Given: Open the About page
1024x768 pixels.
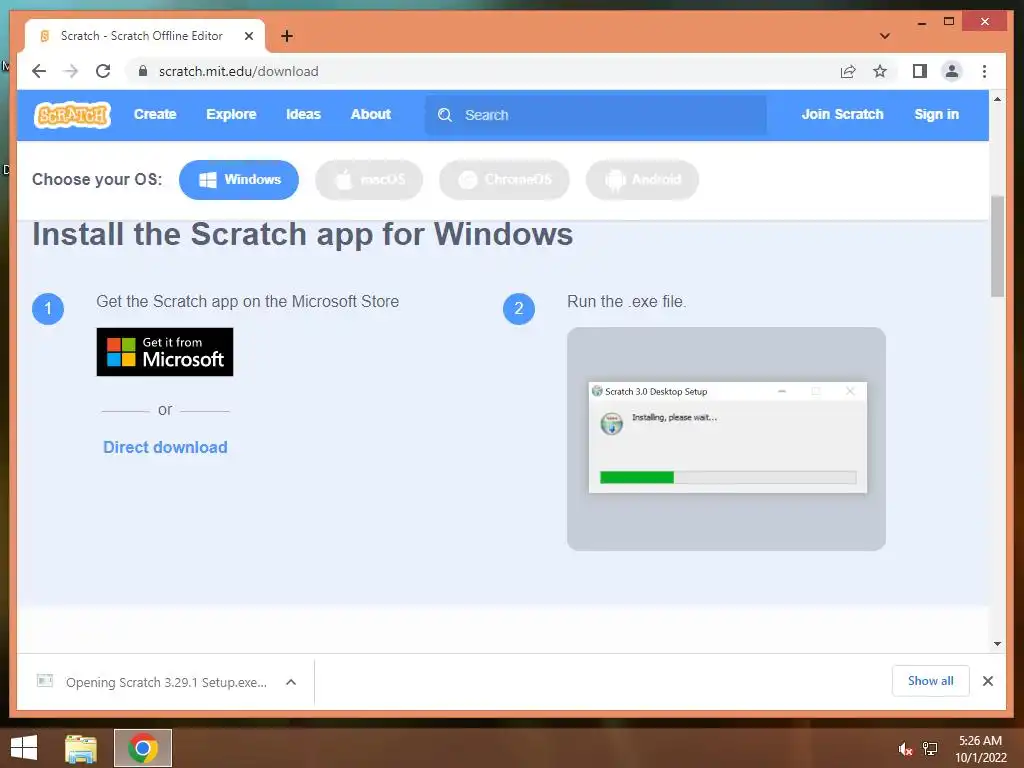Looking at the screenshot, I should pyautogui.click(x=371, y=114).
